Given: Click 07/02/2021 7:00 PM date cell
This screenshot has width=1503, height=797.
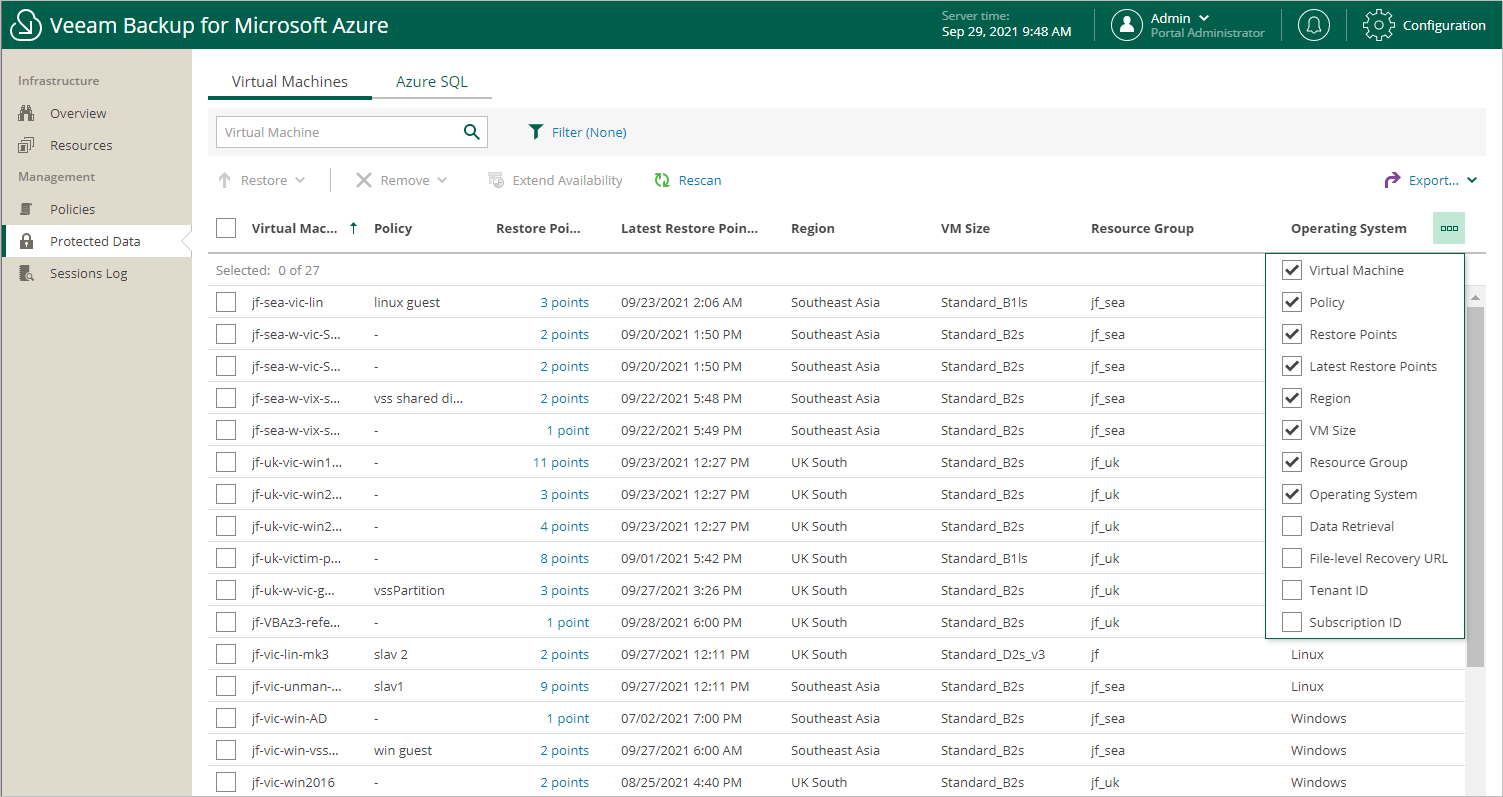Looking at the screenshot, I should point(681,718).
